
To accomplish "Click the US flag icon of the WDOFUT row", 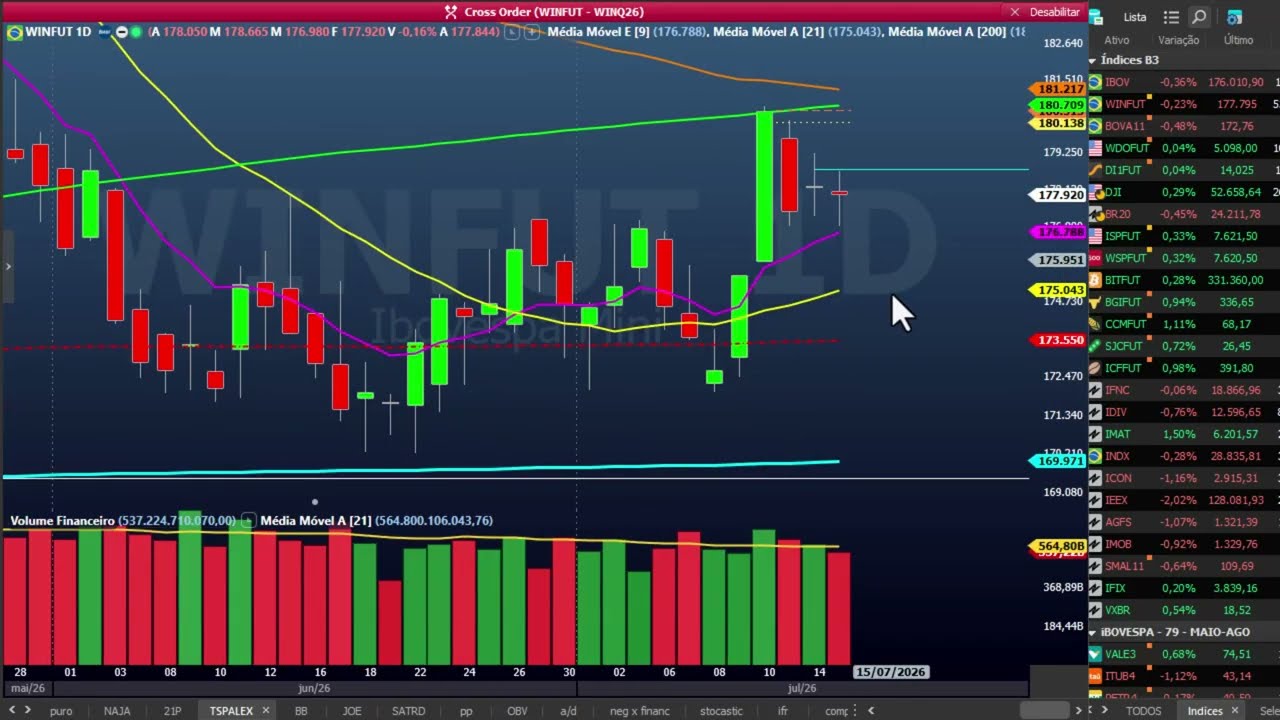I will pos(1095,148).
